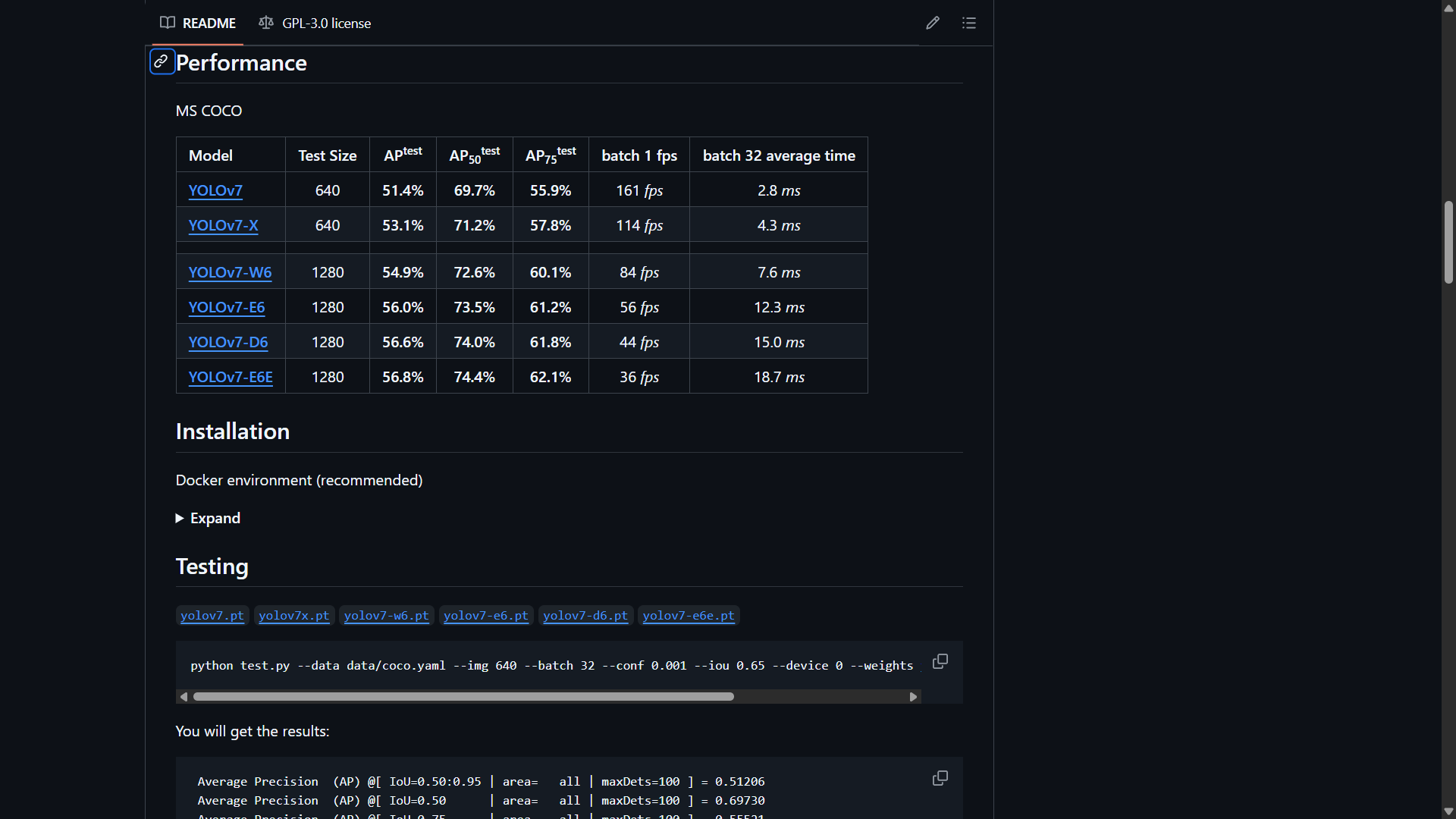Image resolution: width=1456 pixels, height=819 pixels.
Task: Copy the Average Precision results block
Action: click(940, 778)
